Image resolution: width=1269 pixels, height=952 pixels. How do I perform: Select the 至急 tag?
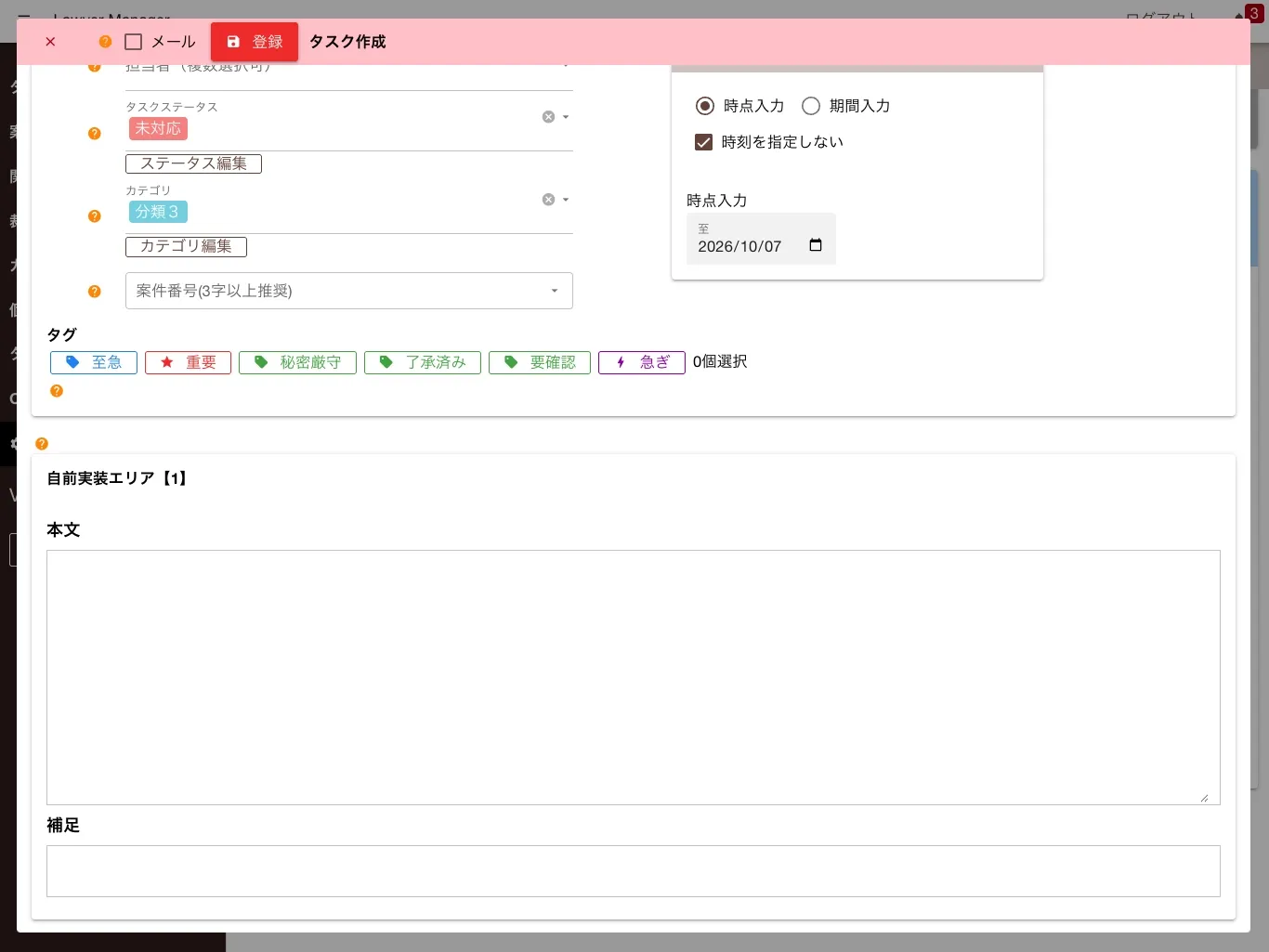pyautogui.click(x=94, y=362)
